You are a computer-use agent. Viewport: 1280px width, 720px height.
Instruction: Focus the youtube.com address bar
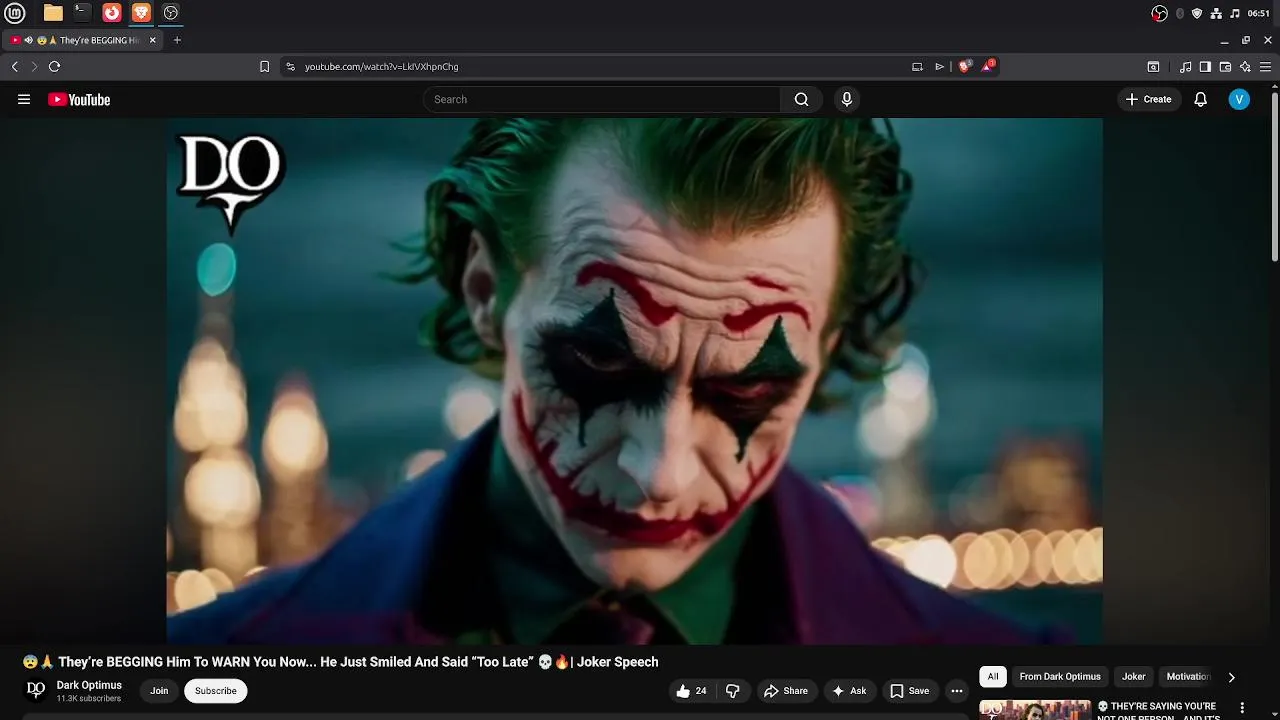(600, 67)
